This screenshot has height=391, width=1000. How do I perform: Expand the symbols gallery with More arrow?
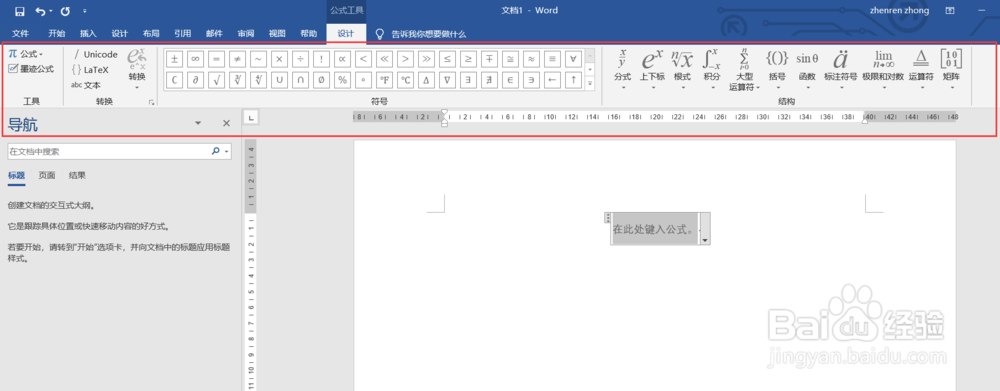[590, 83]
